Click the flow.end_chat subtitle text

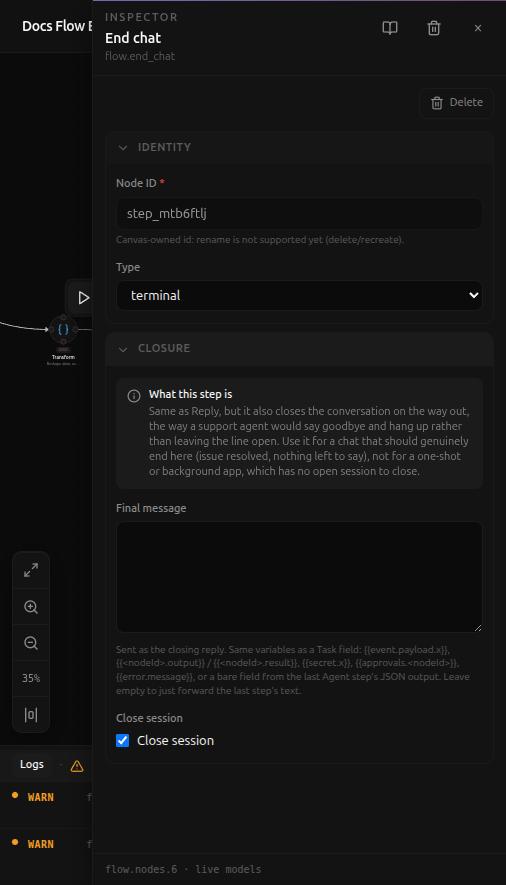[140, 56]
